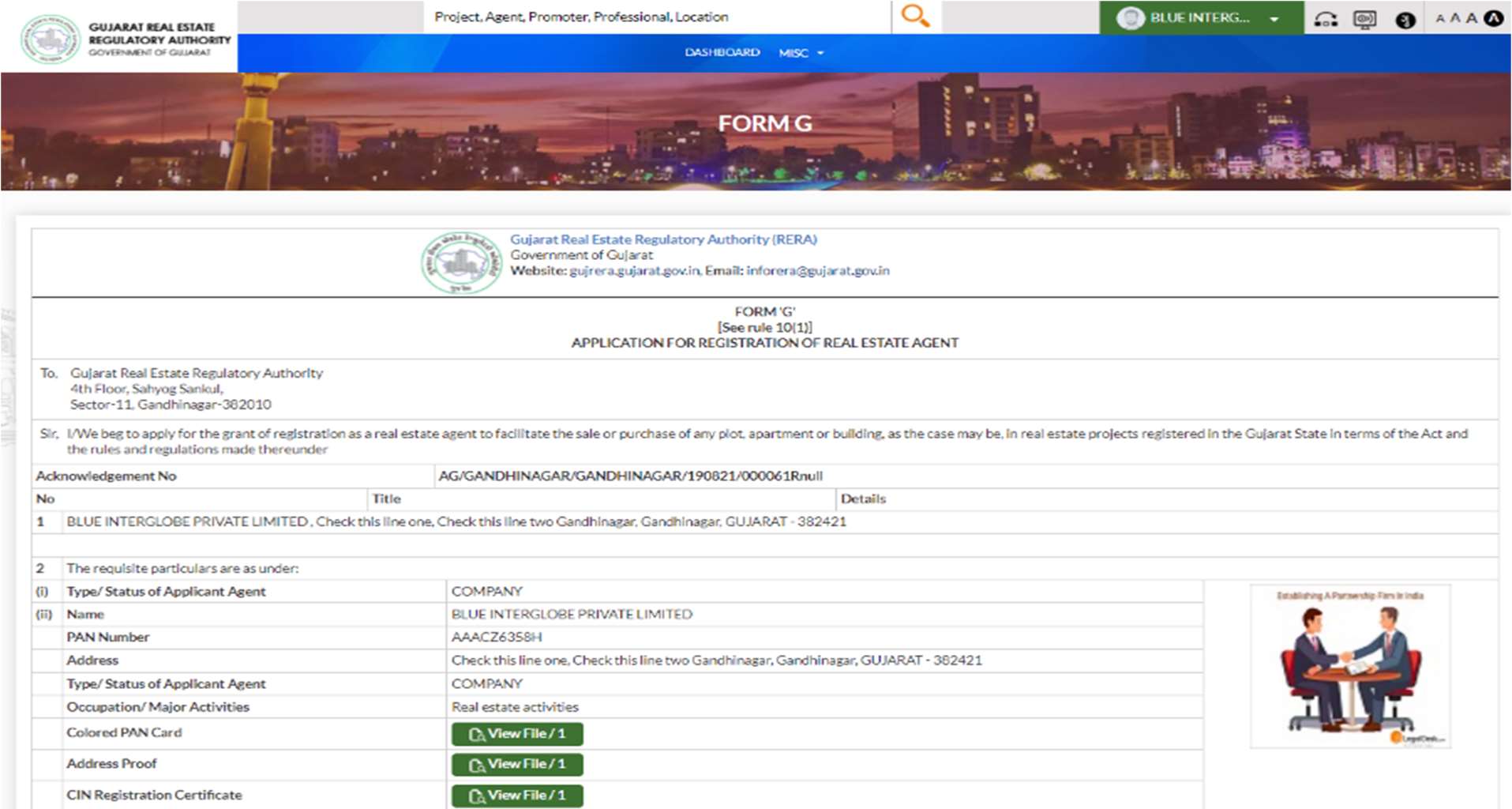Click the acknowledgement number value
This screenshot has height=809, width=1512.
pyautogui.click(x=630, y=476)
